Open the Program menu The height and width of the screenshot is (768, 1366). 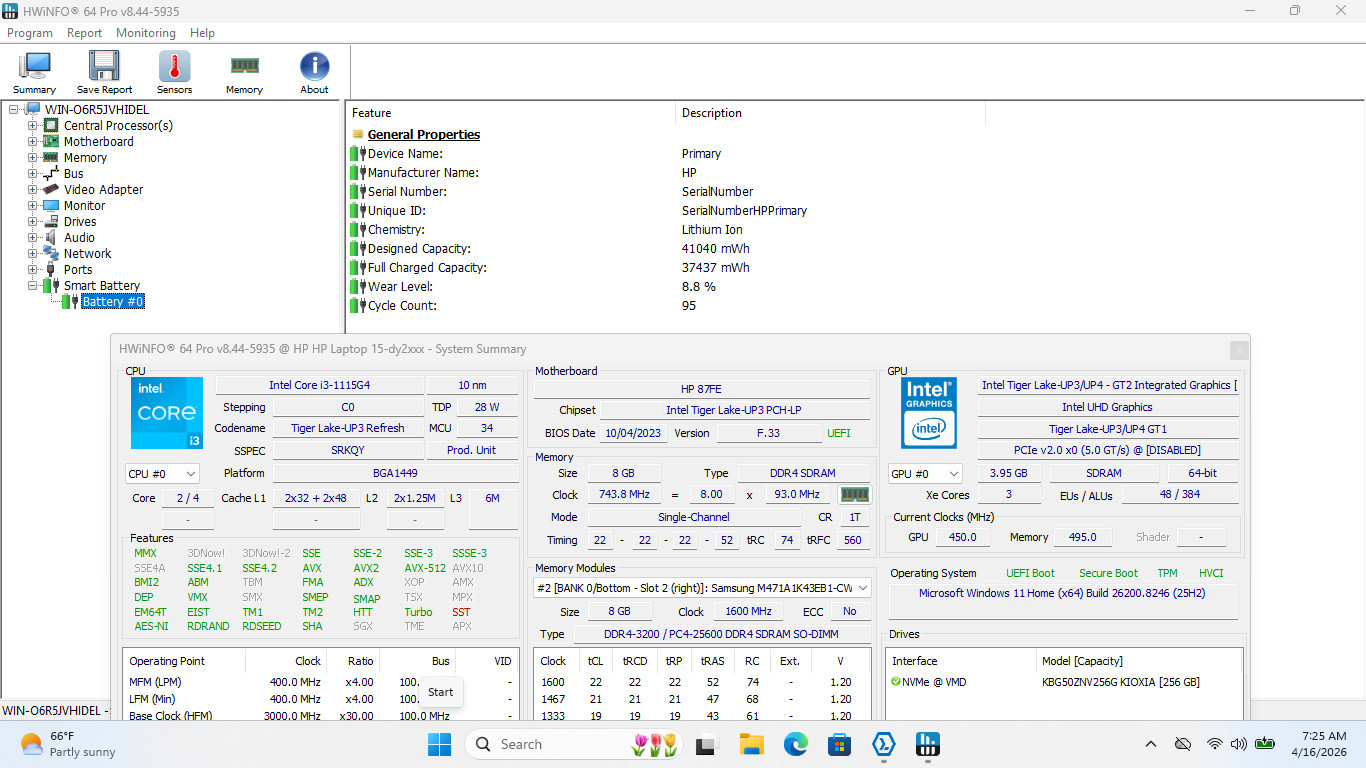[30, 33]
